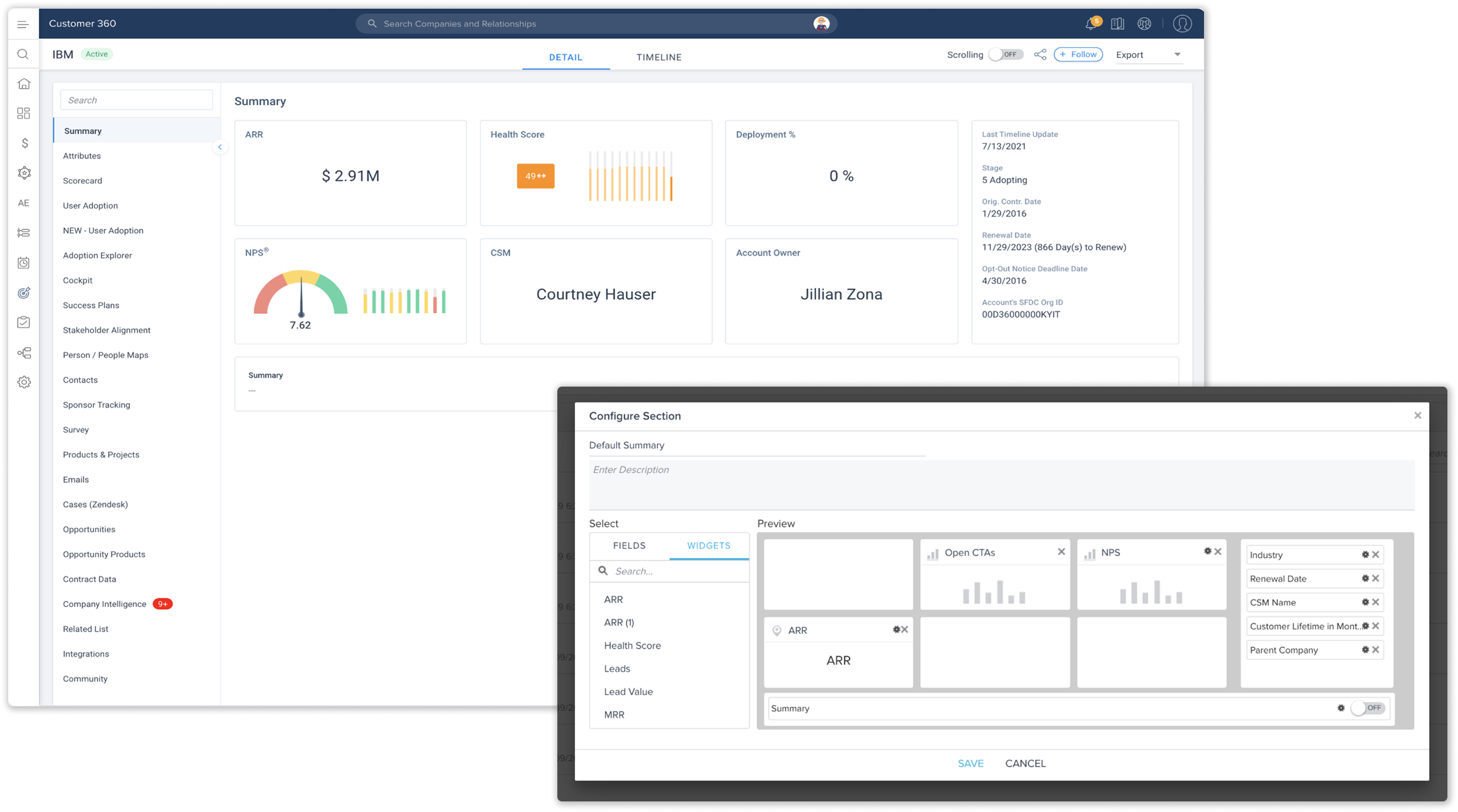
Task: Select the WIDGETS tab
Action: point(708,545)
